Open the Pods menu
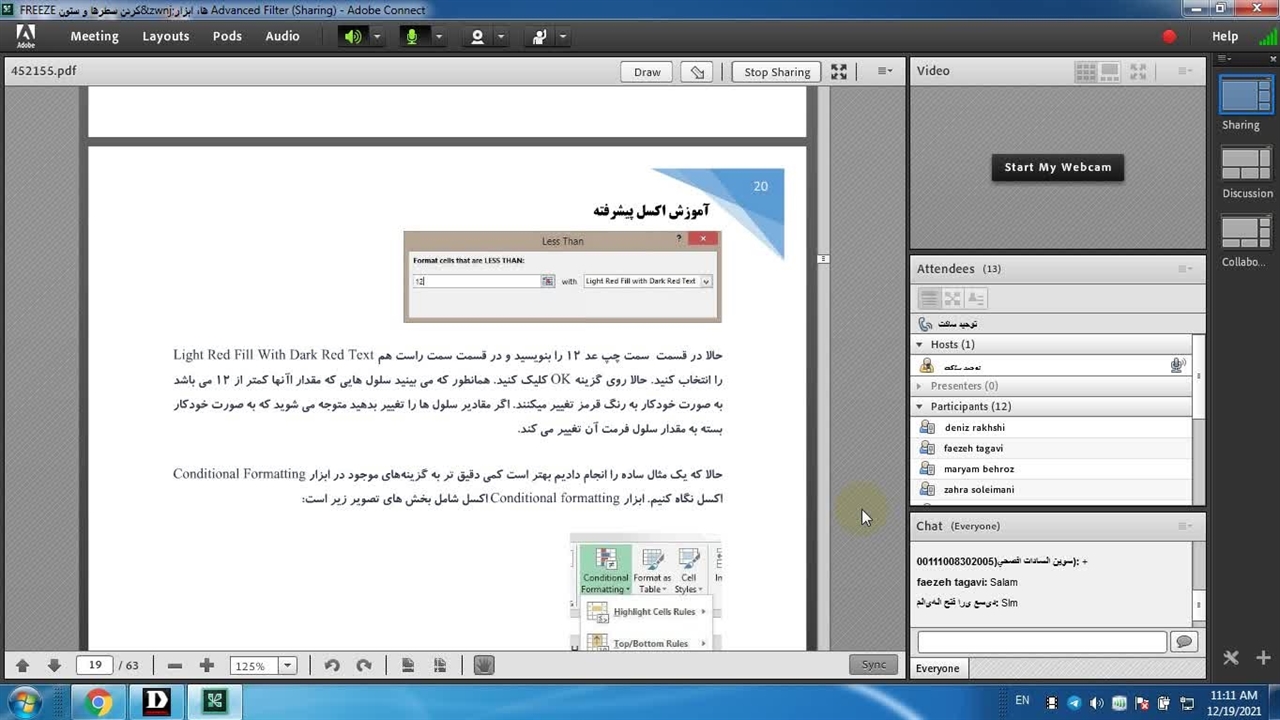 click(227, 36)
